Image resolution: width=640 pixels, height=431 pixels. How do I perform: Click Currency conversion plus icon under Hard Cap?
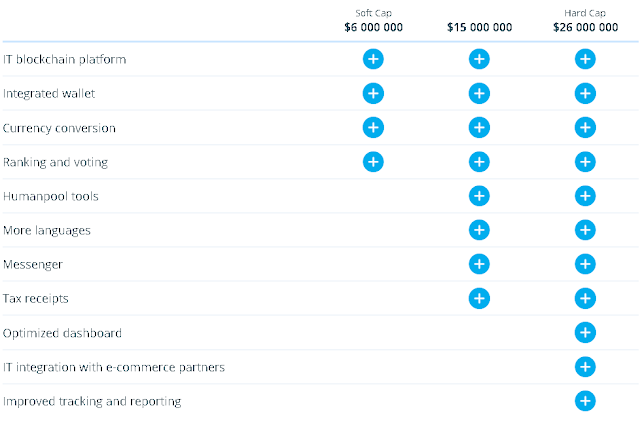(x=585, y=128)
